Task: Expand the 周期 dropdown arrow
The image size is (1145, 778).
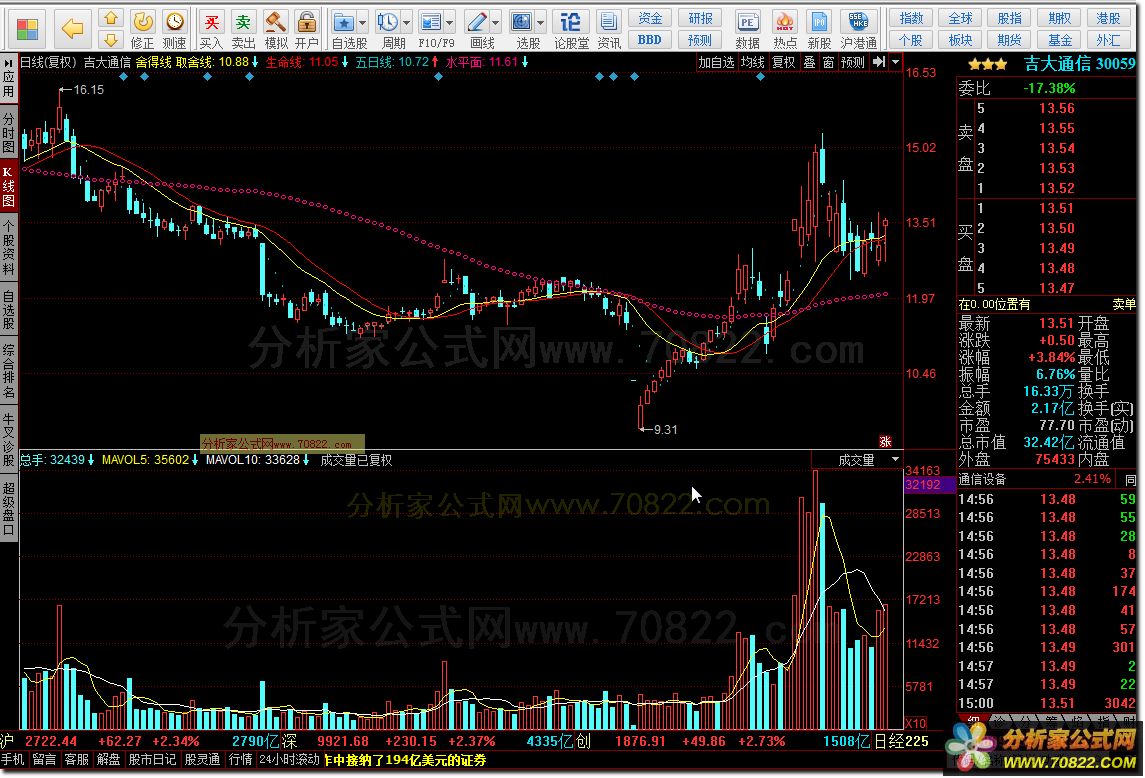Action: click(x=406, y=22)
